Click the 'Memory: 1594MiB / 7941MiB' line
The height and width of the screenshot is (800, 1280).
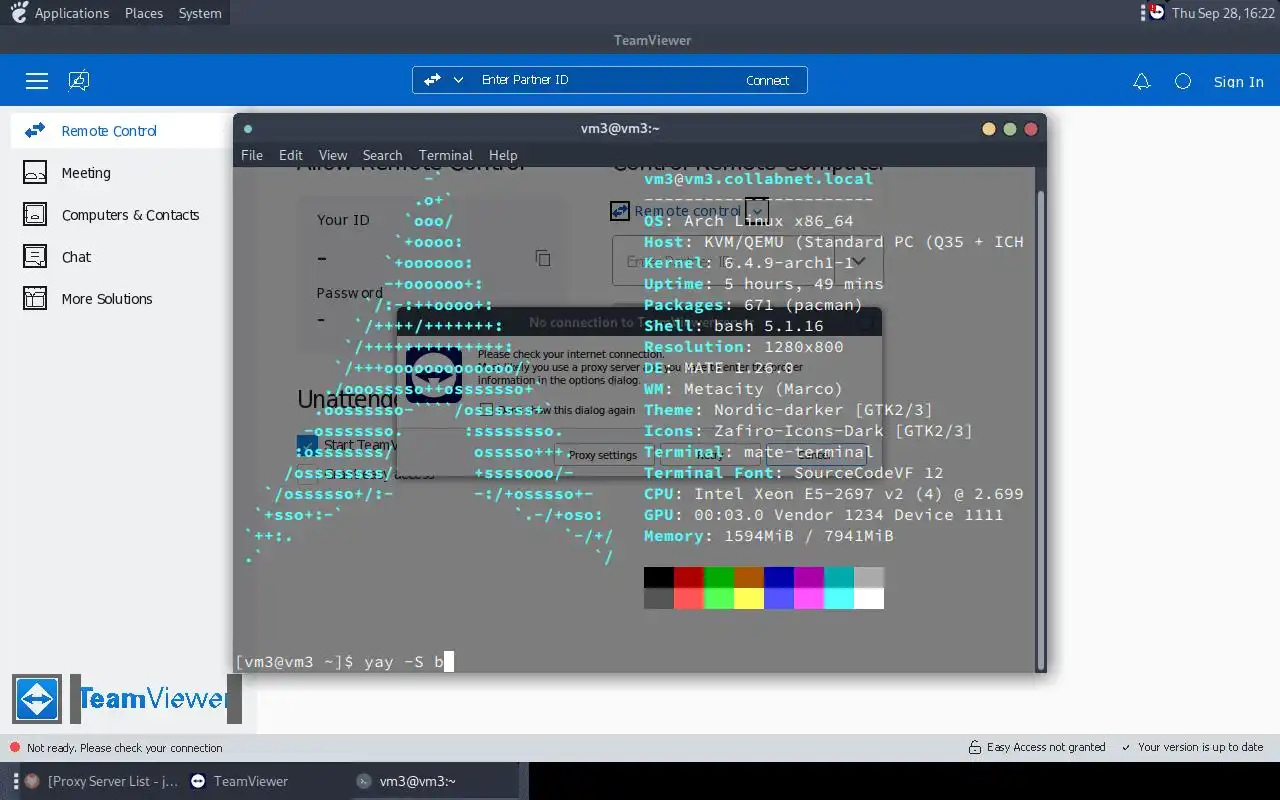pos(769,536)
